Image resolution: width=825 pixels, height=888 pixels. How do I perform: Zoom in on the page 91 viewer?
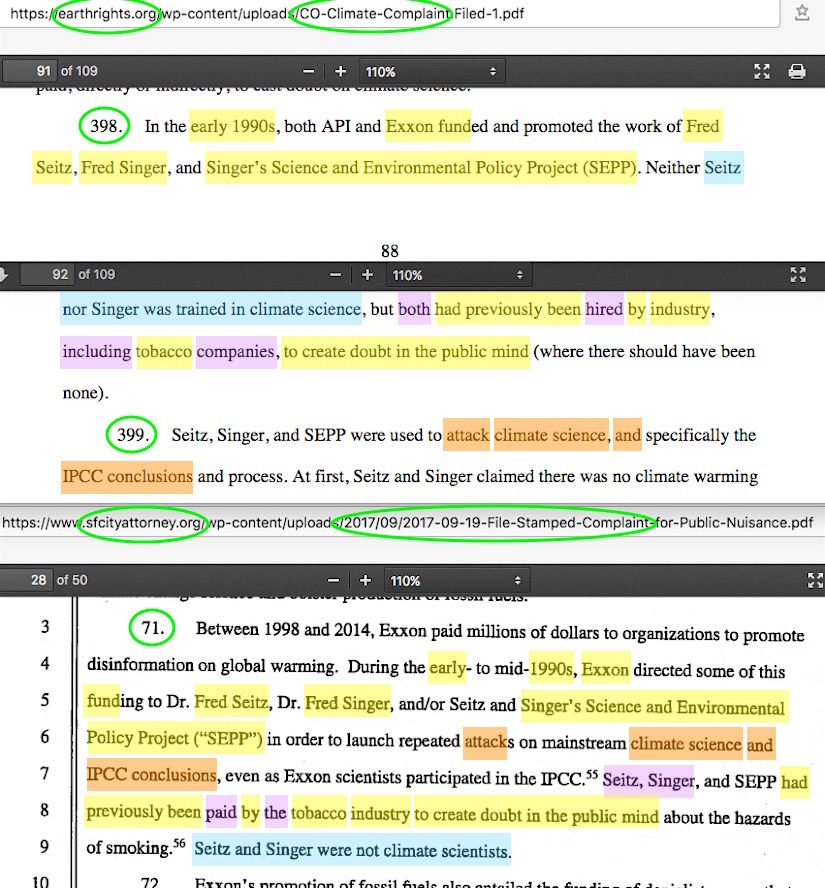(x=340, y=72)
